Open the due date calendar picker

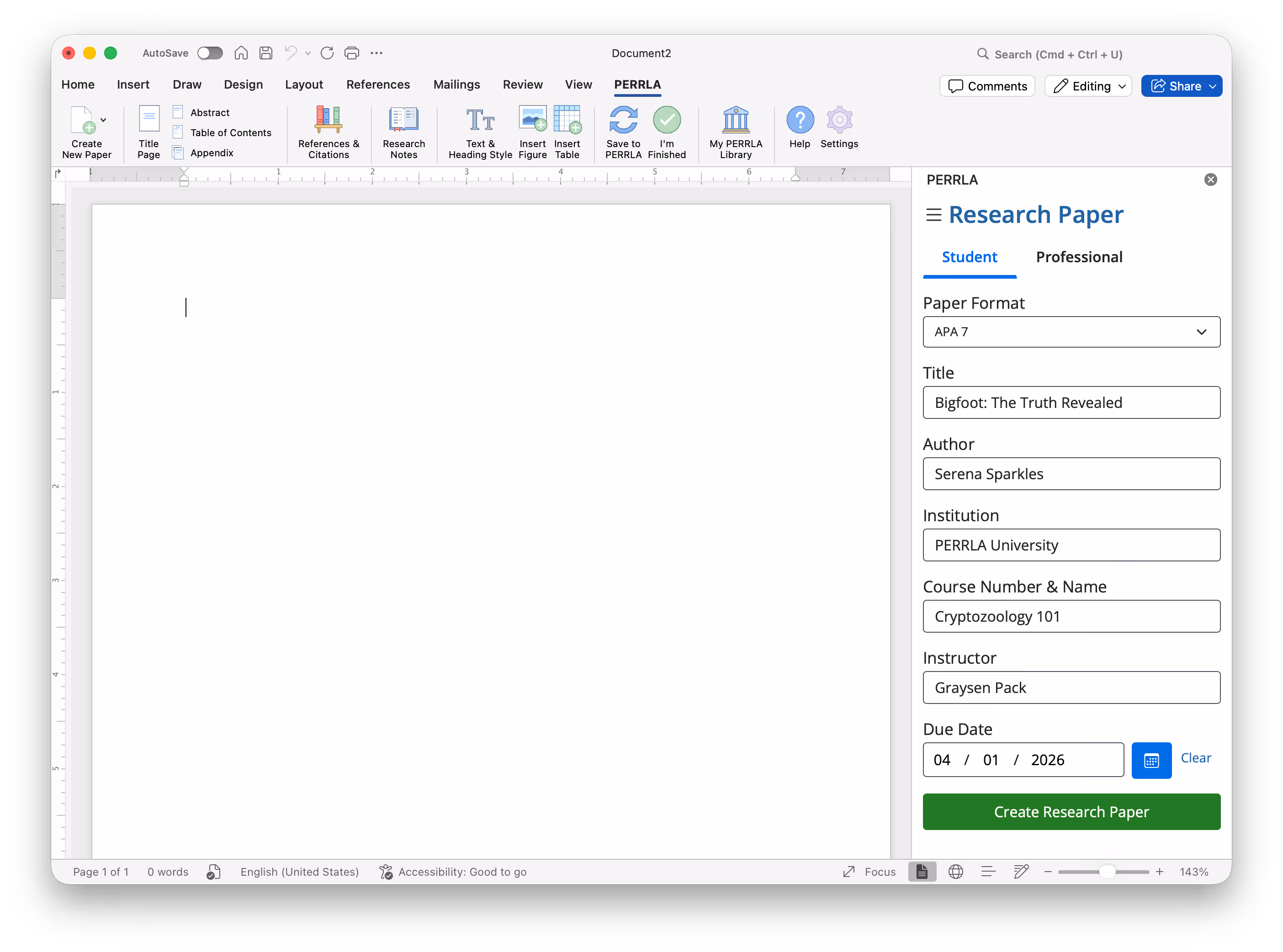coord(1151,760)
